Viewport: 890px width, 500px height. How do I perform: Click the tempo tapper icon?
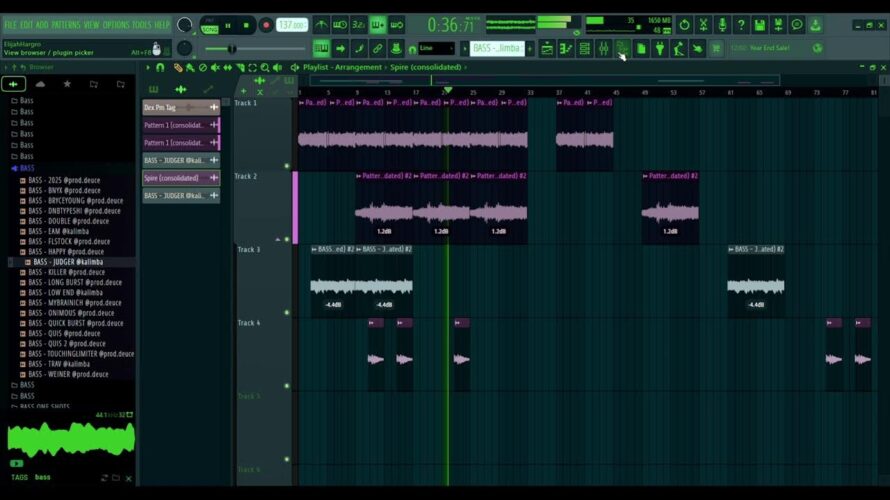point(679,49)
